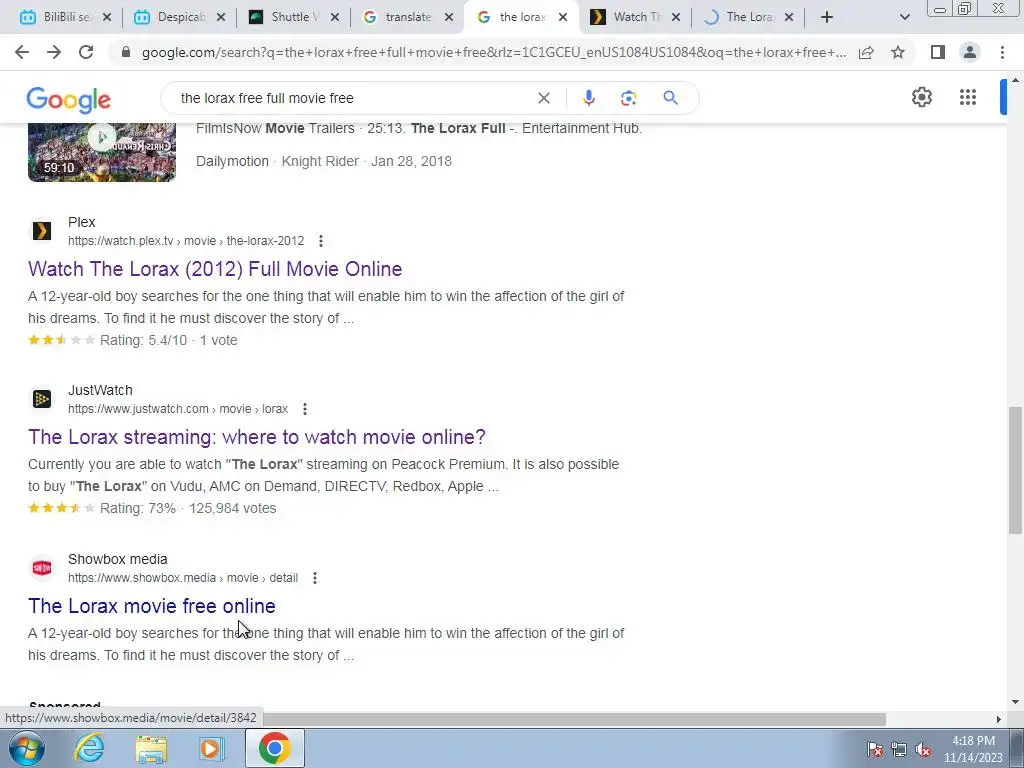Open Windows Media Player from taskbar

coord(211,748)
